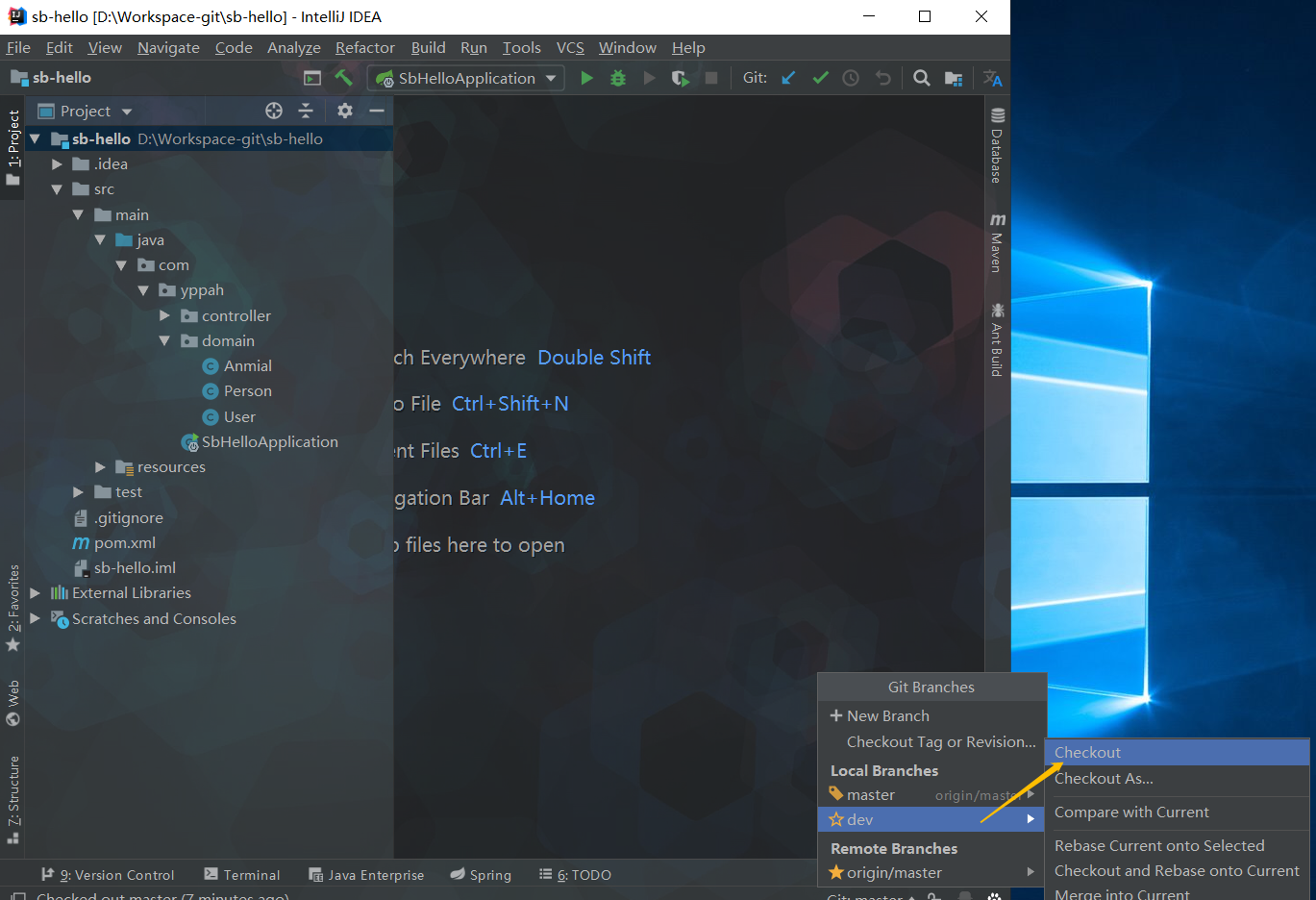Screen dimensions: 1316x900
Task: Select Checkout from the branch submenu
Action: [x=1087, y=752]
